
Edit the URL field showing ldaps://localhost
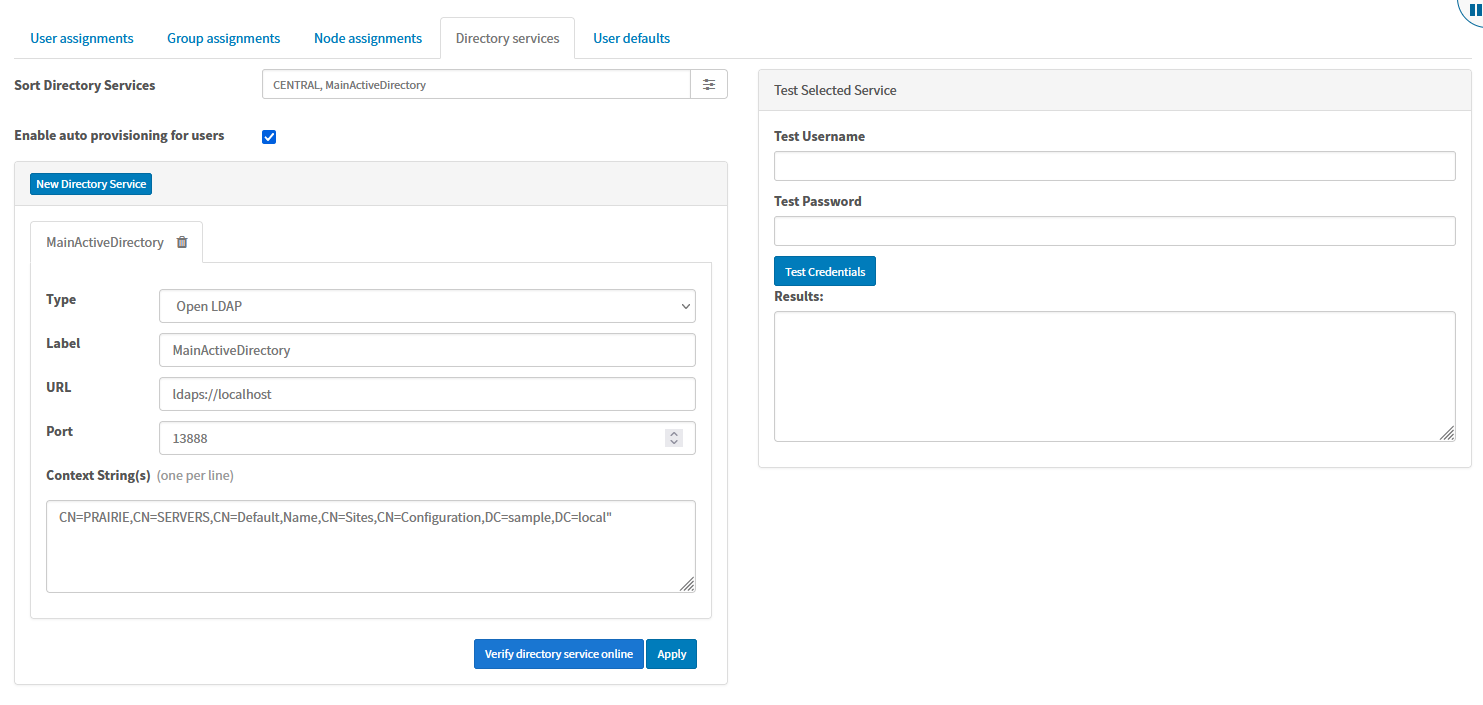pyautogui.click(x=427, y=393)
